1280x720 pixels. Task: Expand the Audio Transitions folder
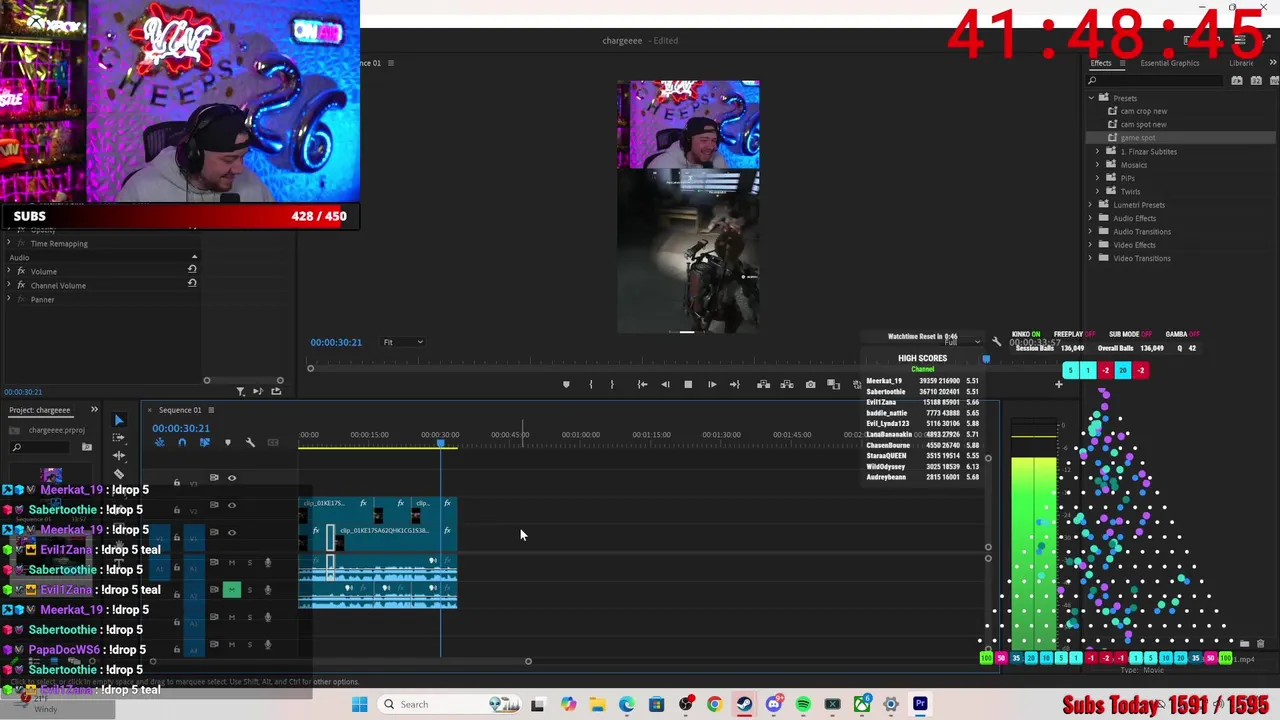coord(1091,232)
